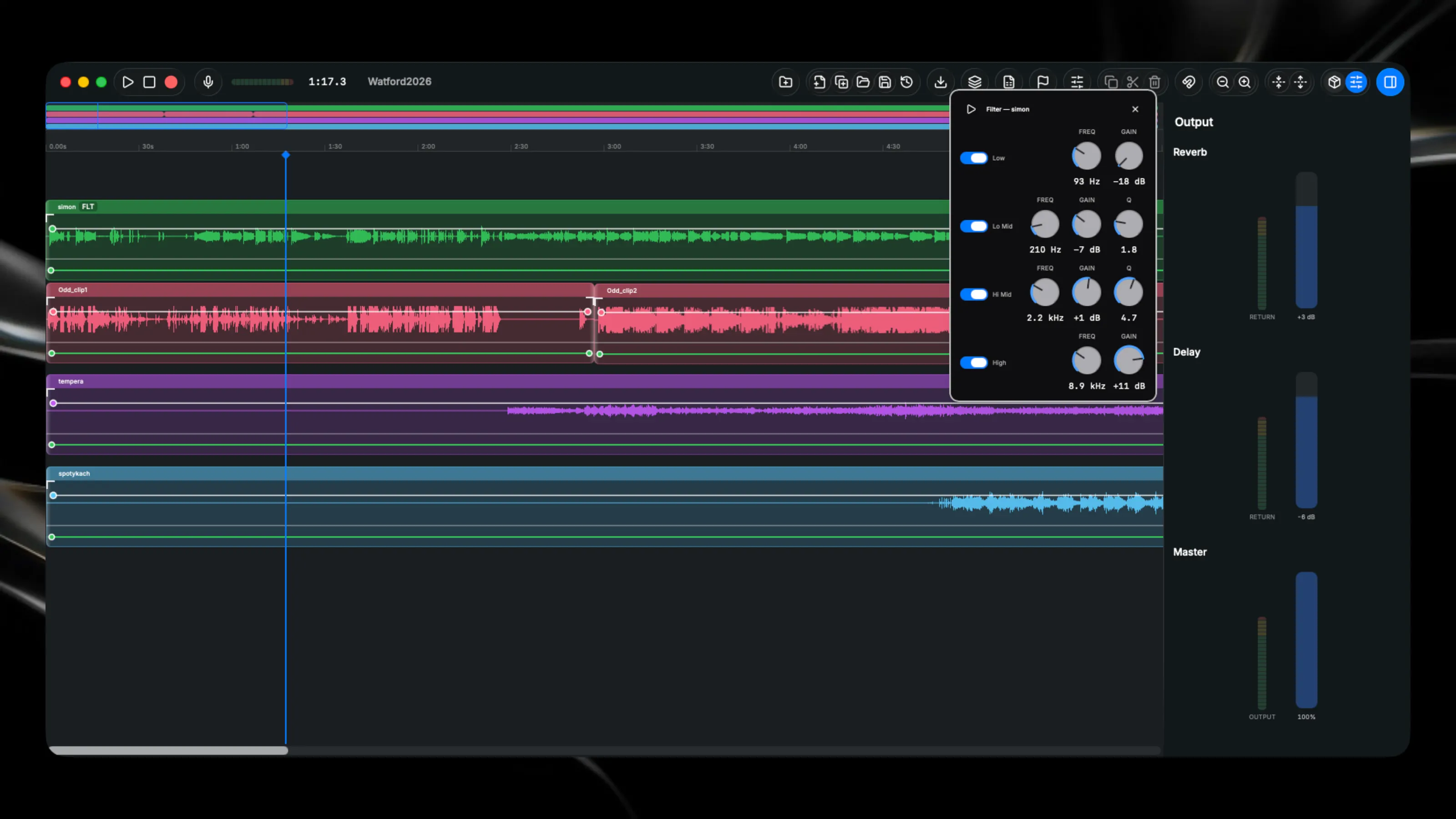
Task: Save the project with the floppy disk icon
Action: [885, 82]
